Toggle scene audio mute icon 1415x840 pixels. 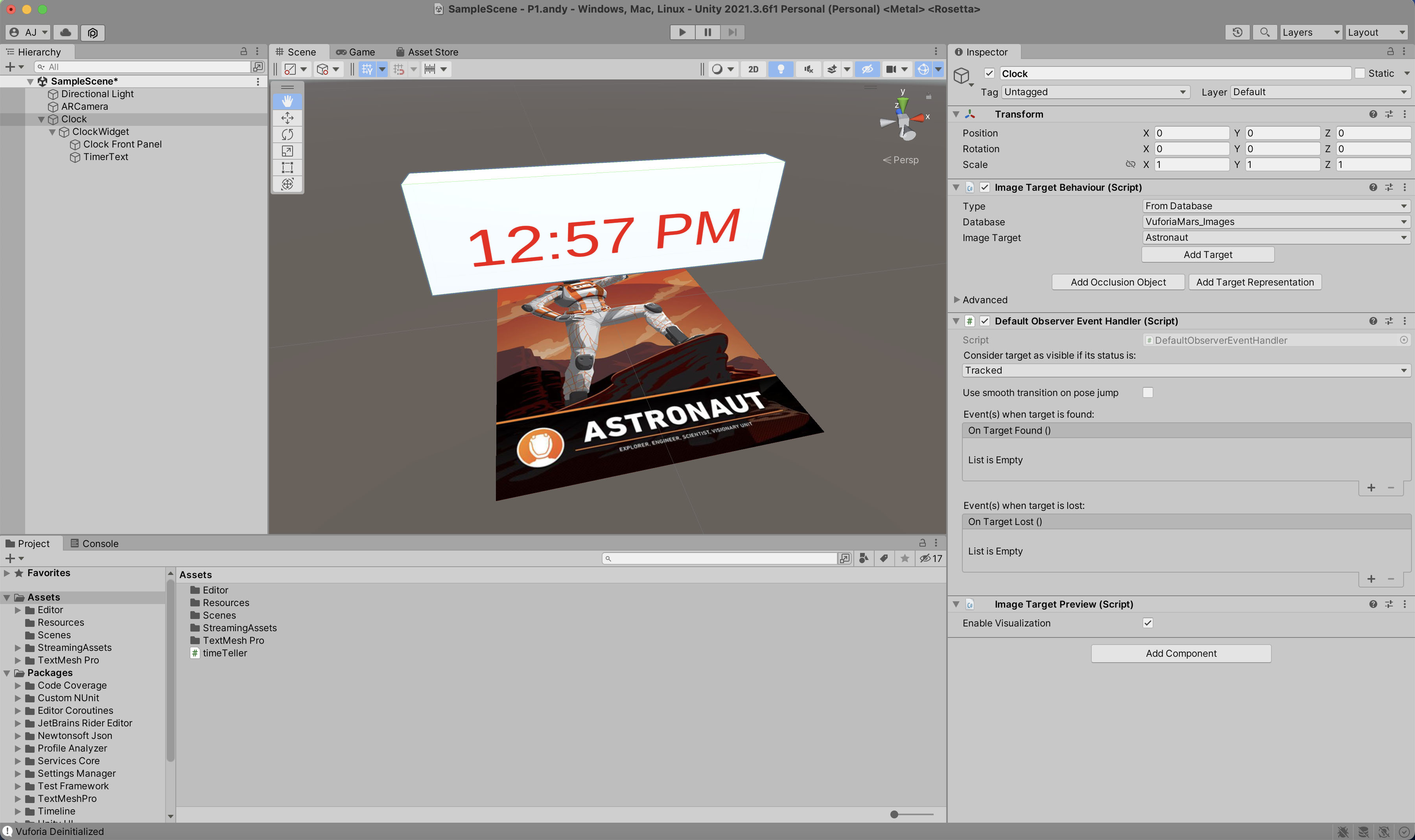pyautogui.click(x=808, y=69)
